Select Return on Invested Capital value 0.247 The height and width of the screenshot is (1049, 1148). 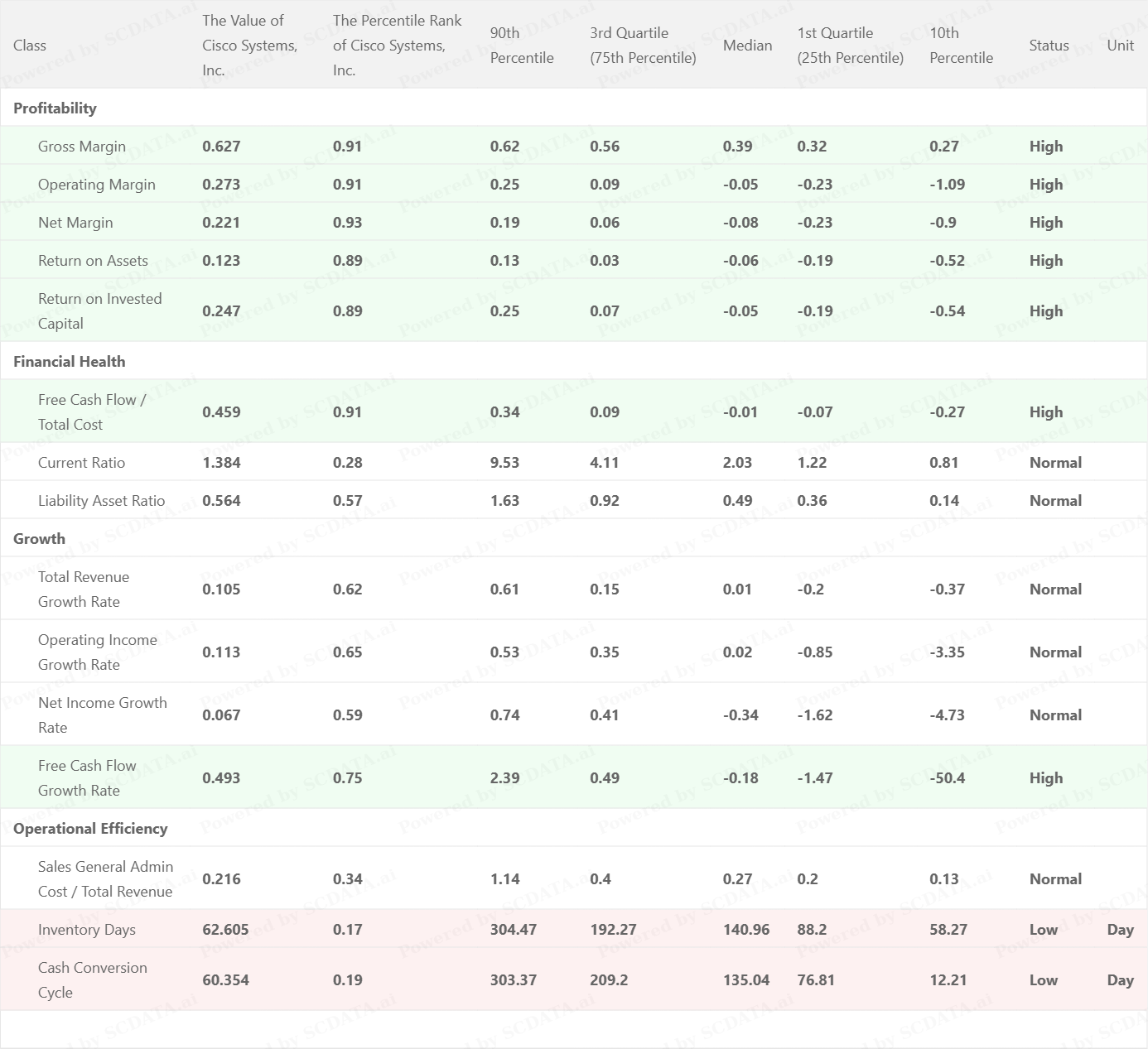click(221, 311)
